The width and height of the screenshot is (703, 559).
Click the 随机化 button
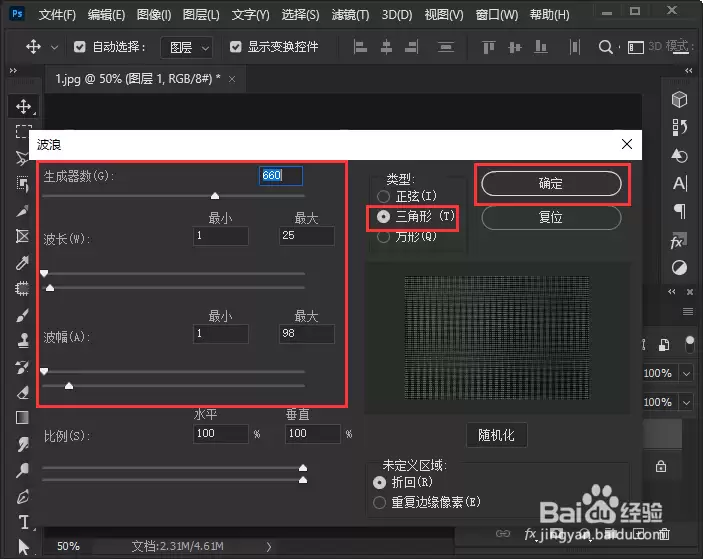[496, 435]
